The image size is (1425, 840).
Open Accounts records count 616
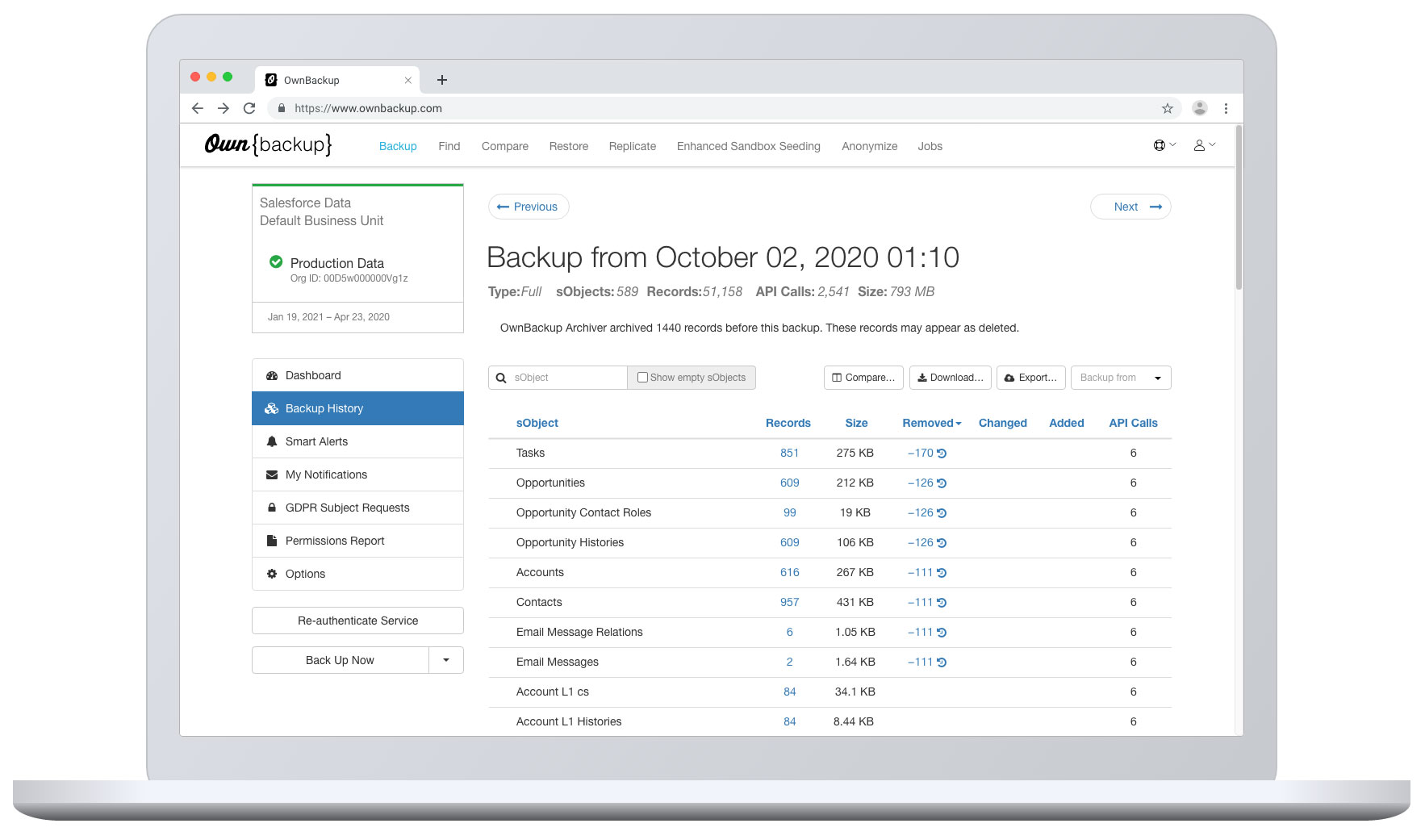pyautogui.click(x=789, y=573)
